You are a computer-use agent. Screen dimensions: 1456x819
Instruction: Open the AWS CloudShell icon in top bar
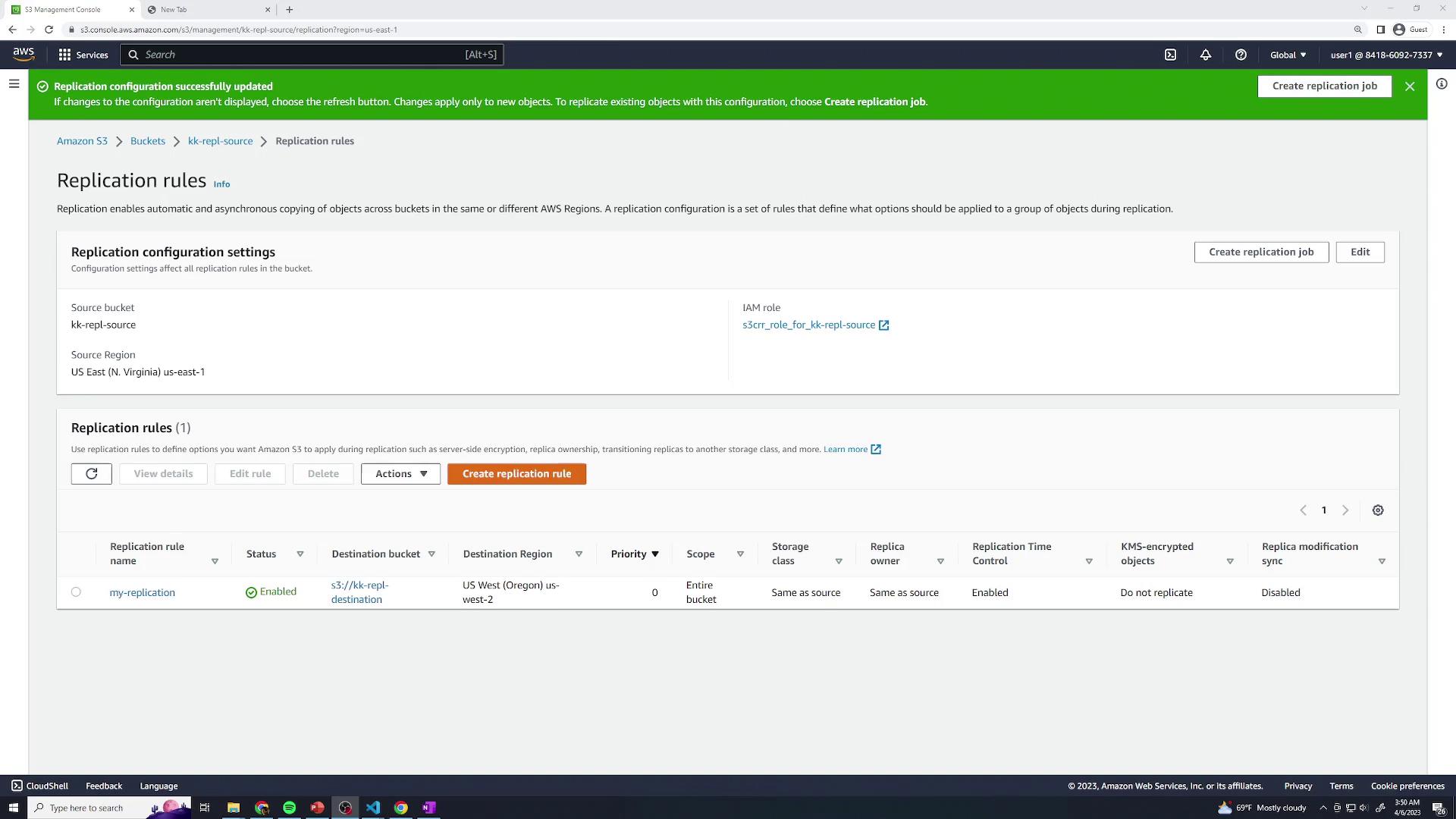pos(1170,55)
